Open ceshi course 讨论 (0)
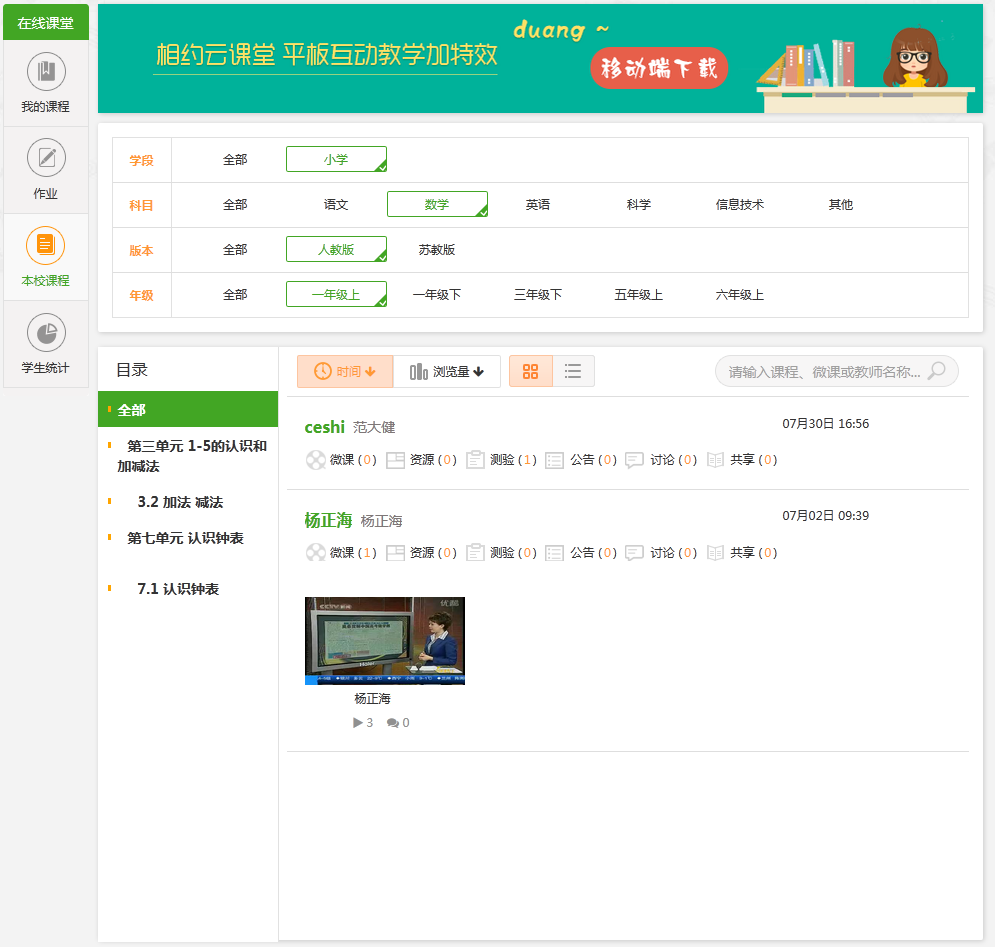This screenshot has width=995, height=947. pos(661,460)
